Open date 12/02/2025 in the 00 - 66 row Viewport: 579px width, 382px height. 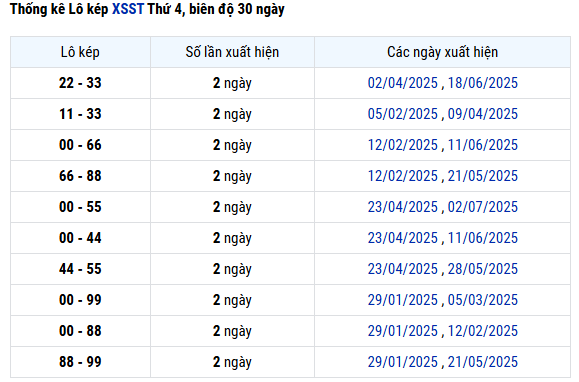pyautogui.click(x=402, y=145)
